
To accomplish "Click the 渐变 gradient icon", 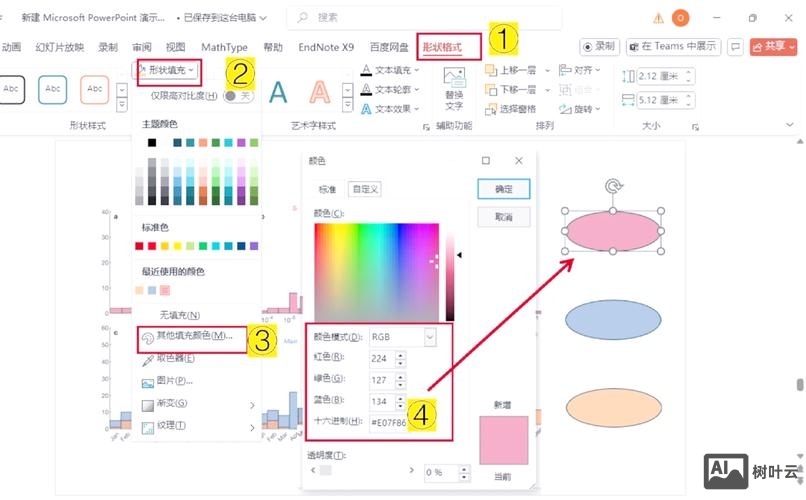I will tap(148, 405).
